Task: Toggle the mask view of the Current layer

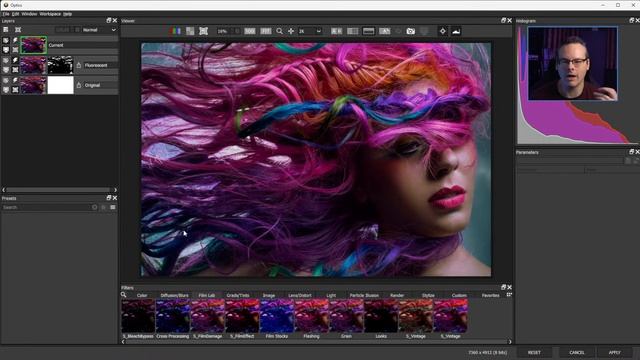Action: tap(6, 50)
